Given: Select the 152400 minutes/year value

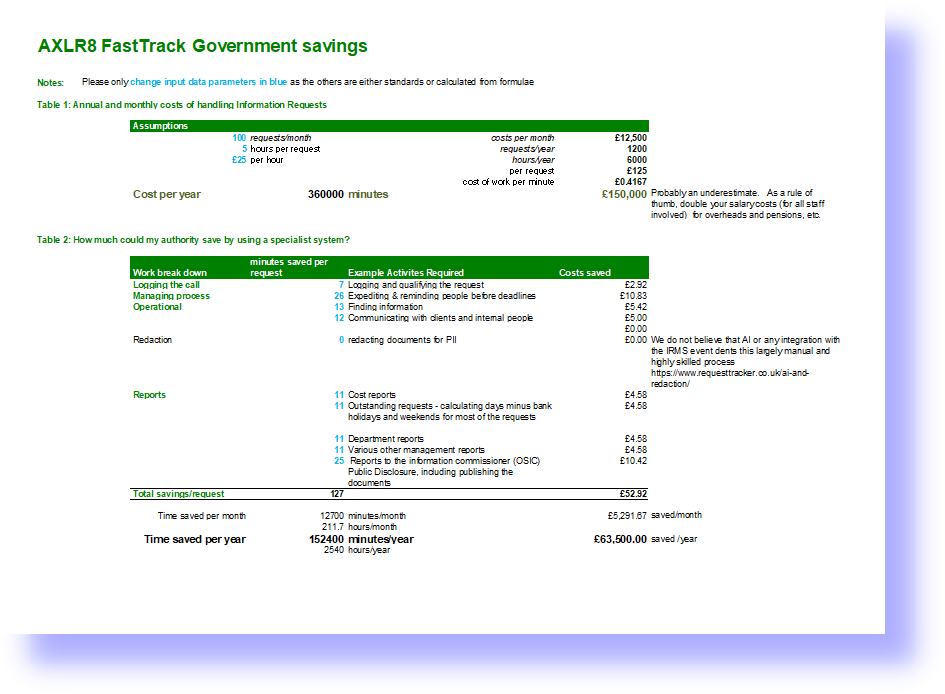Looking at the screenshot, I should click(x=327, y=539).
